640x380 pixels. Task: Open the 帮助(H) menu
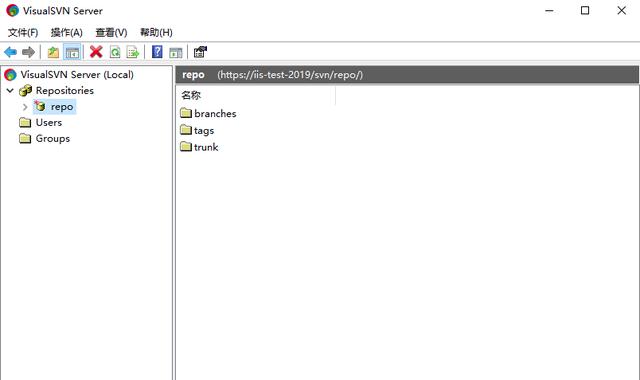[156, 32]
